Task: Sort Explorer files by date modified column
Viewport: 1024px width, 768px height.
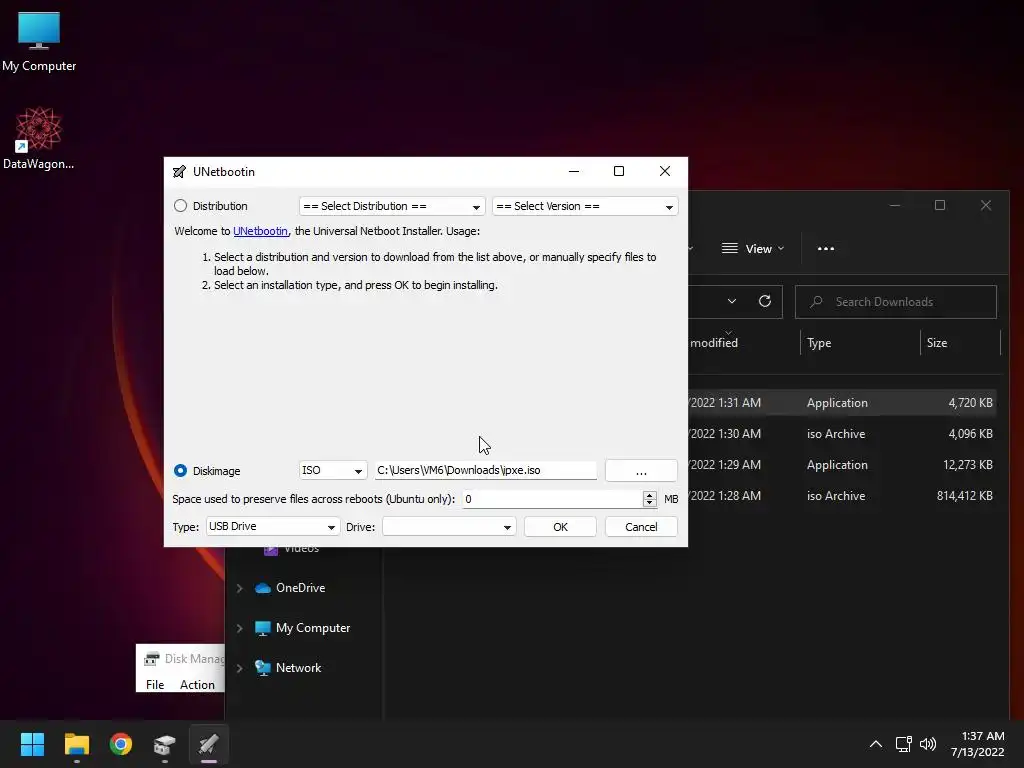Action: tap(713, 343)
